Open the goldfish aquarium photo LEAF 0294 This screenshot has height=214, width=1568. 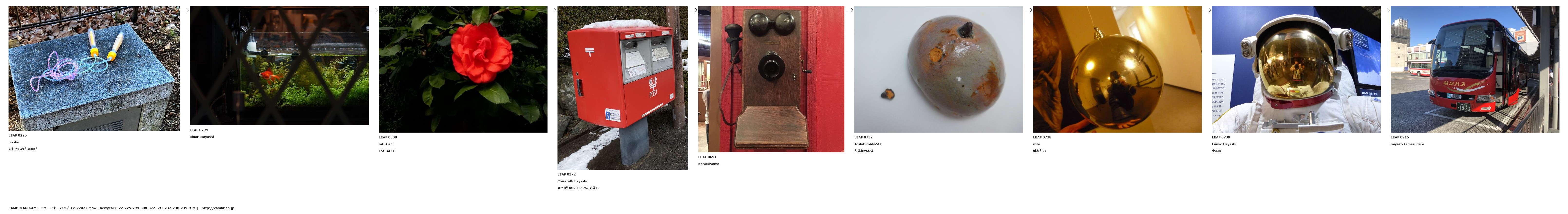coord(279,66)
